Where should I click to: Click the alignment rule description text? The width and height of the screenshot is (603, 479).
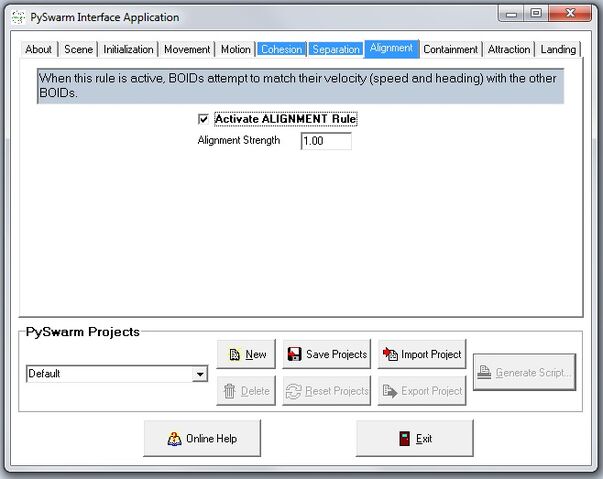(x=298, y=85)
